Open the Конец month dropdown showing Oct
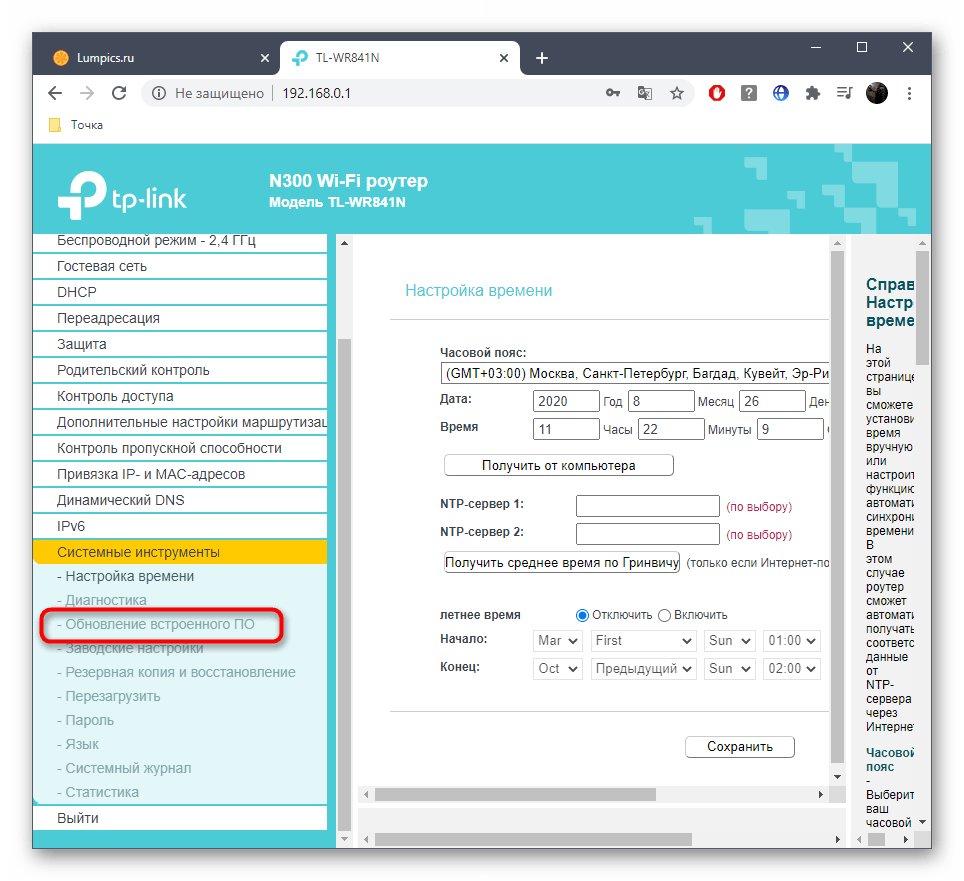Screen dimensions: 964x881 pos(558,669)
